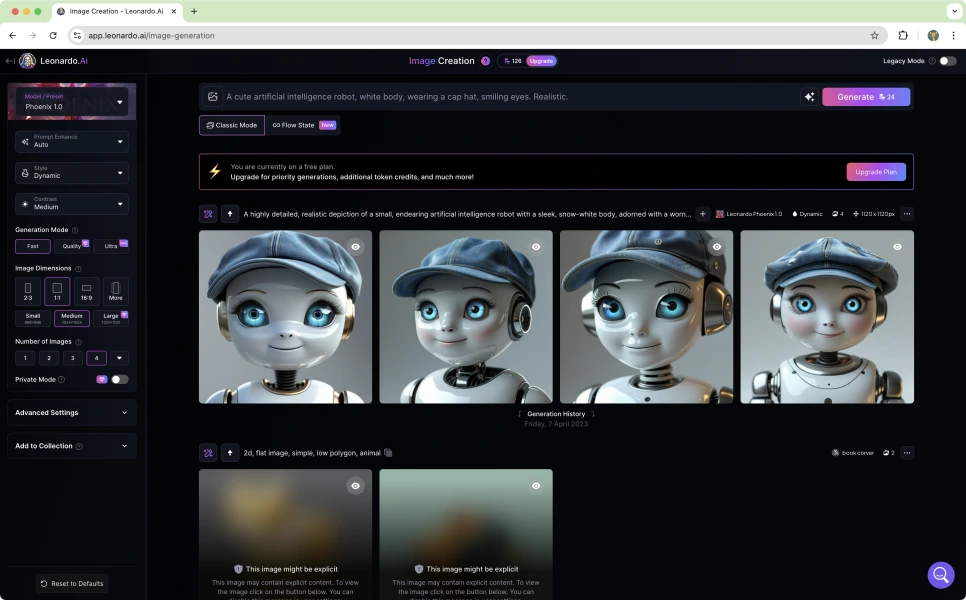Click the magic wand icon beside the low polygon prompt

pyautogui.click(x=208, y=453)
